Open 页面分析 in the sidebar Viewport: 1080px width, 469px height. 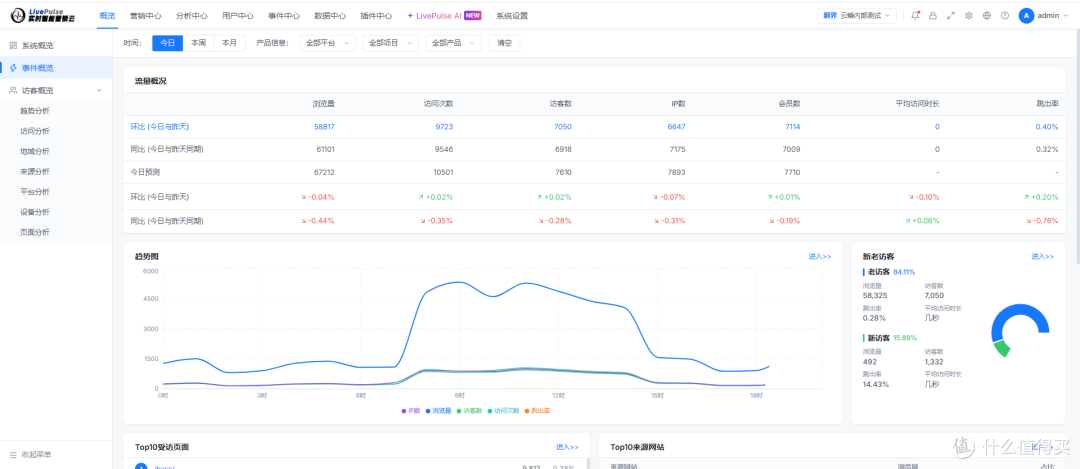34,232
